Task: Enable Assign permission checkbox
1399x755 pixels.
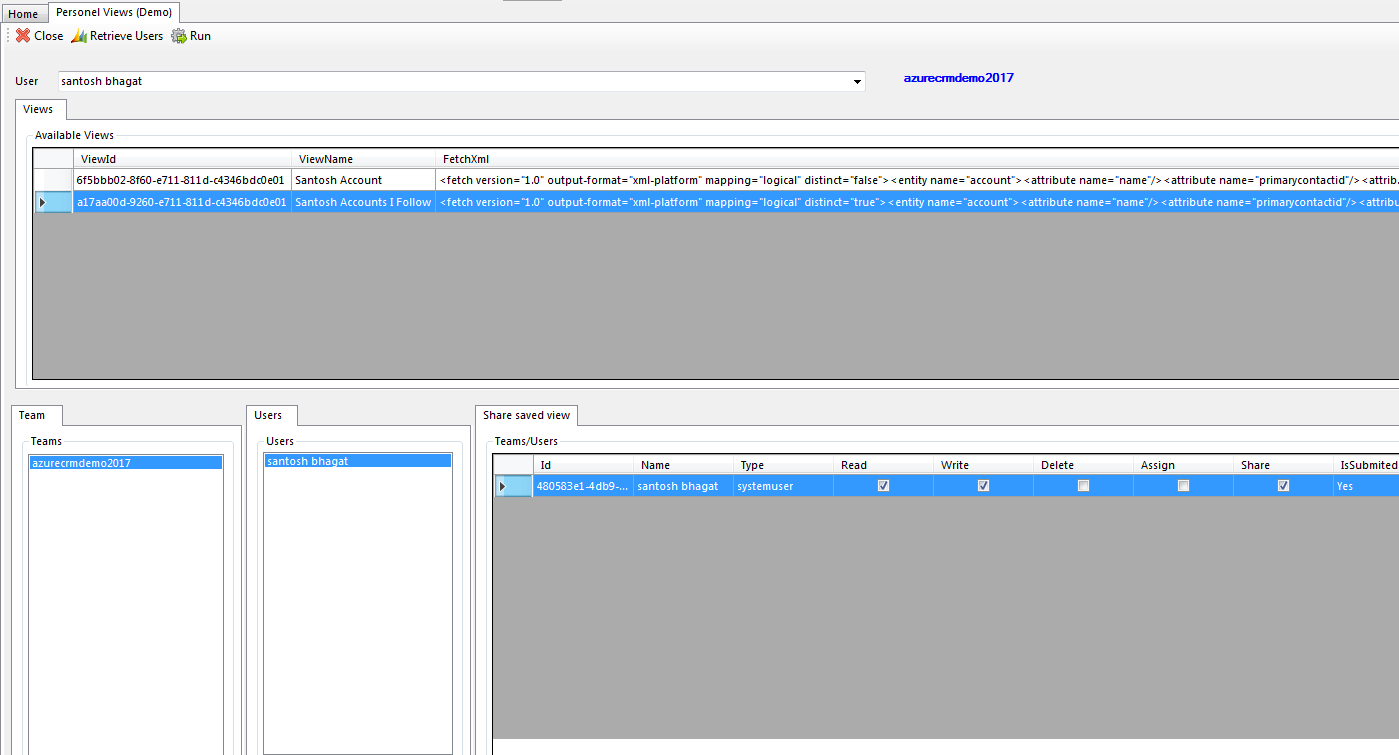Action: (x=1182, y=485)
